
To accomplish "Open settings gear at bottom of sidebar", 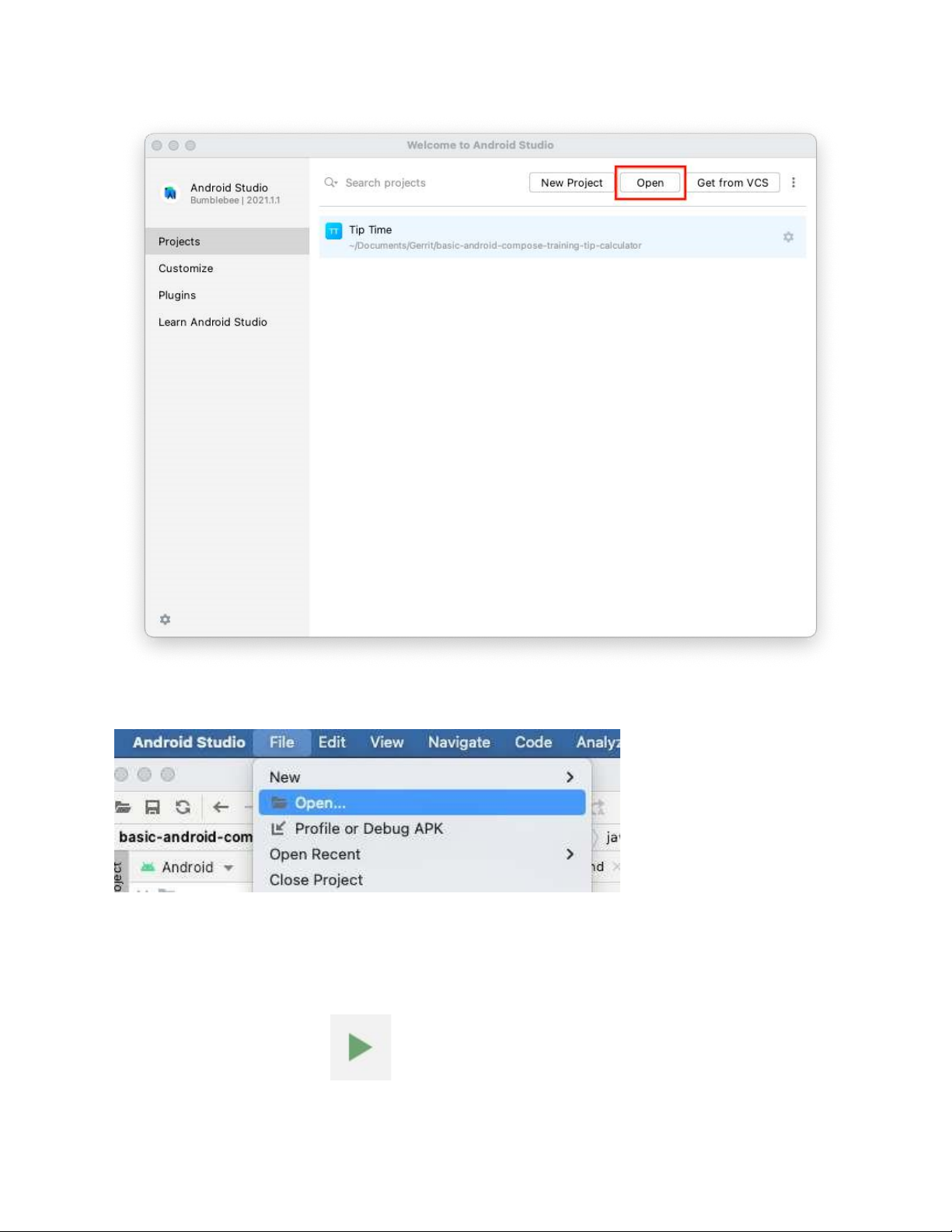I will coord(165,619).
